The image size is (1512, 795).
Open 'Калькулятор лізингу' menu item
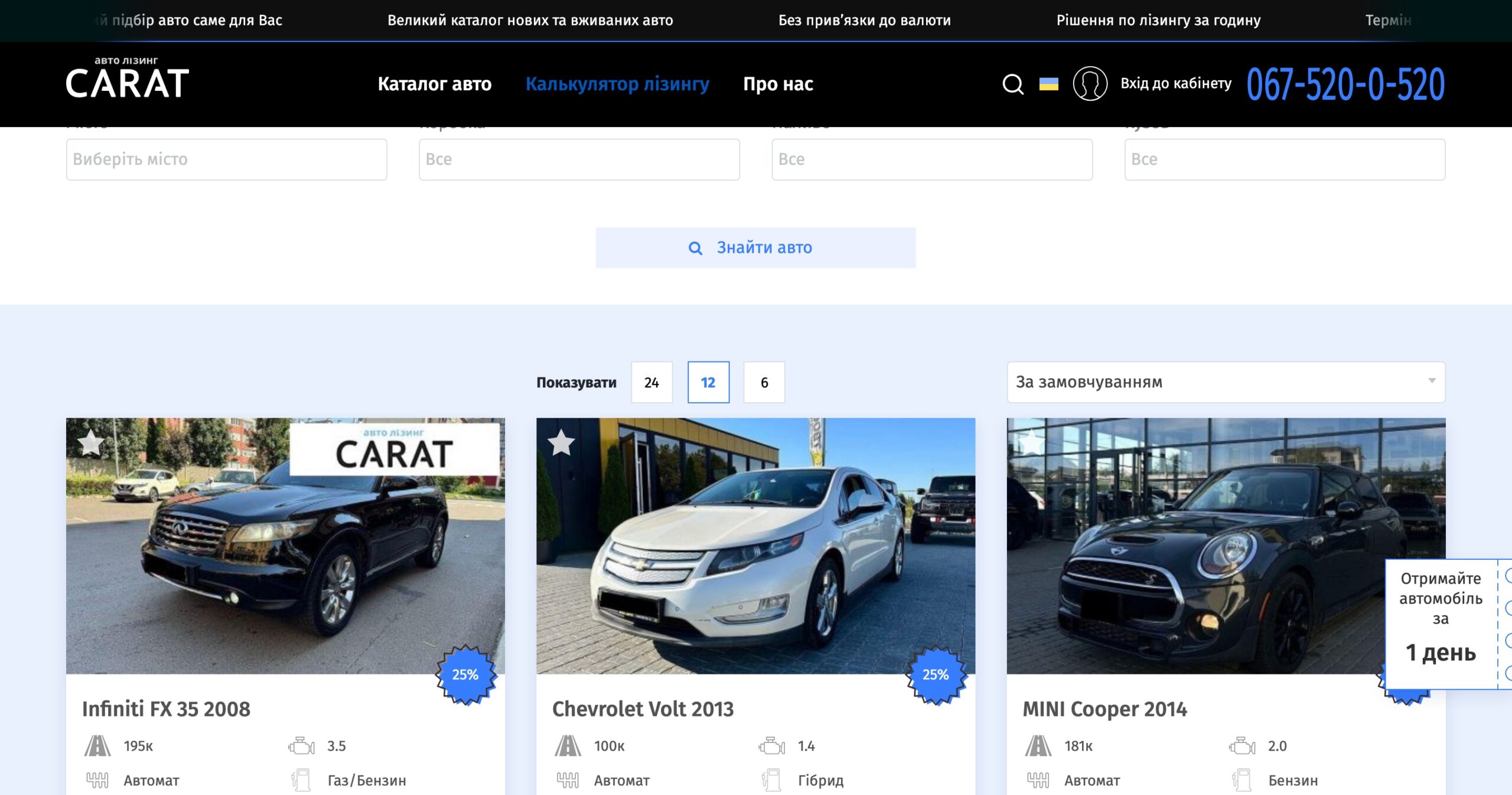[x=617, y=84]
